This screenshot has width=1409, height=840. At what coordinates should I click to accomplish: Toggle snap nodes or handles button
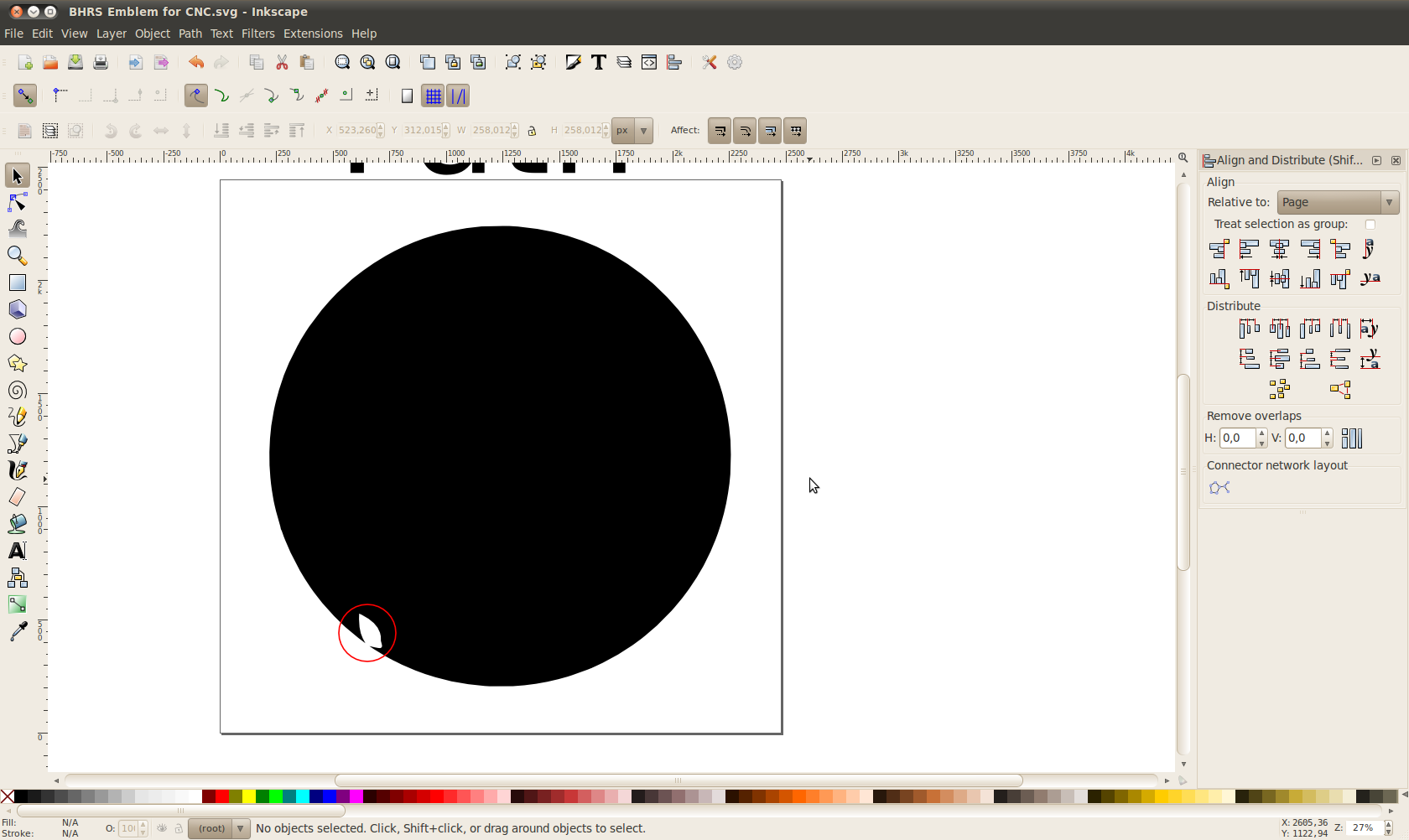tap(196, 96)
